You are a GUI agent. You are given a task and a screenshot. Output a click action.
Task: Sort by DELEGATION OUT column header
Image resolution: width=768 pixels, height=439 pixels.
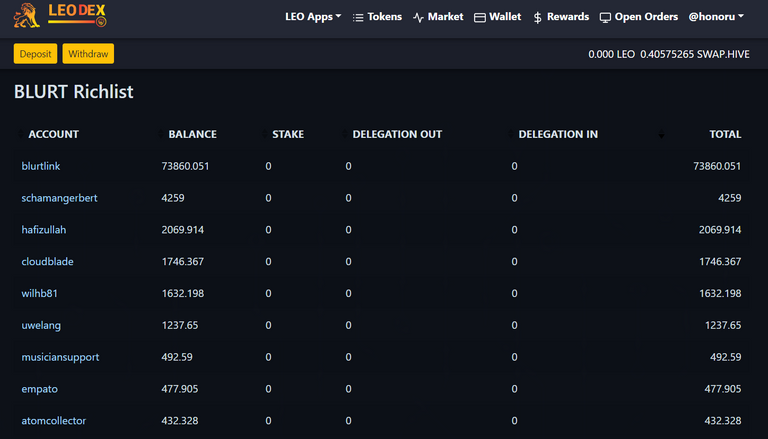click(397, 134)
